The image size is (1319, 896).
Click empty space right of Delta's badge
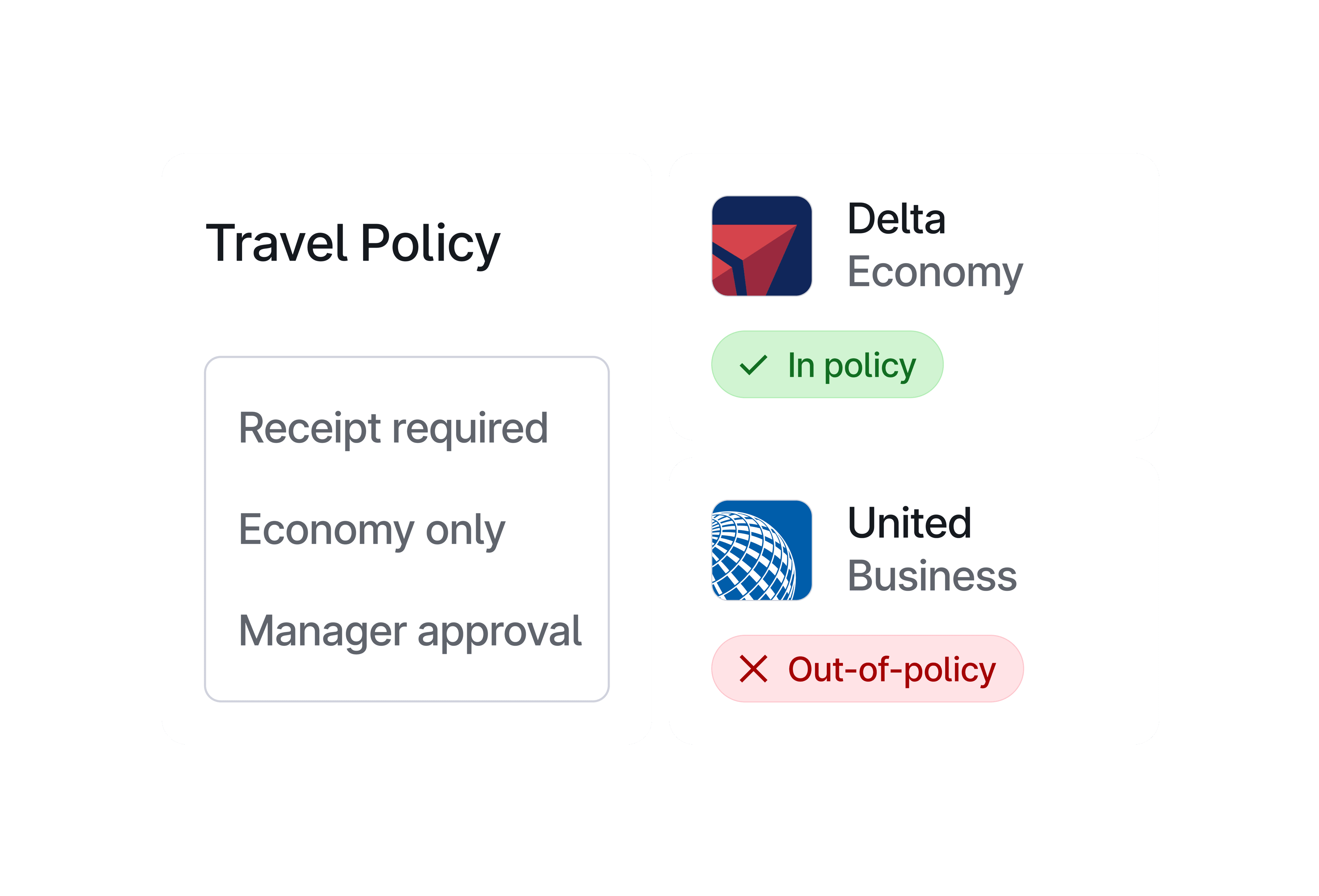tap(1050, 364)
